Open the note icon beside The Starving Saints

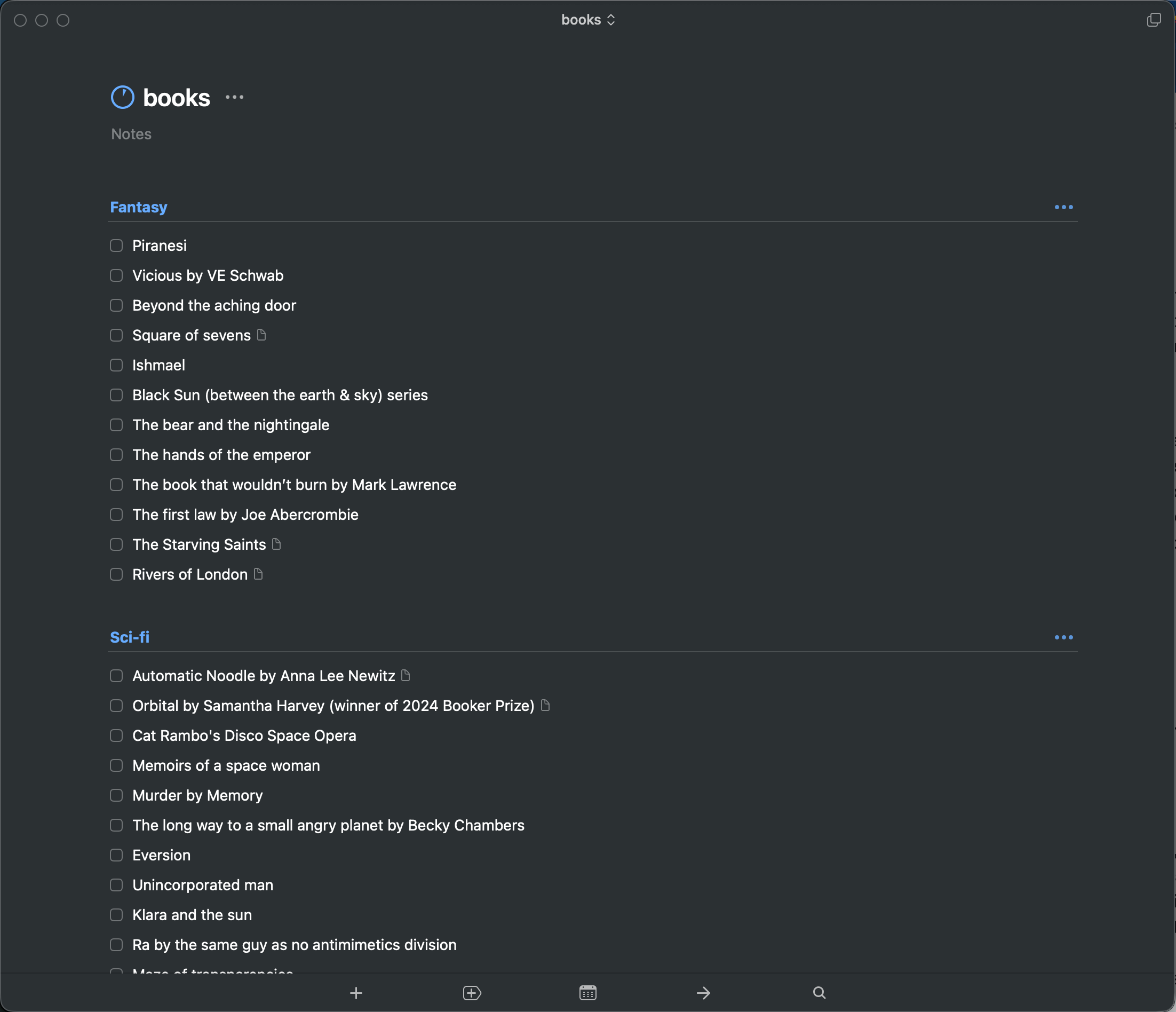(x=276, y=544)
